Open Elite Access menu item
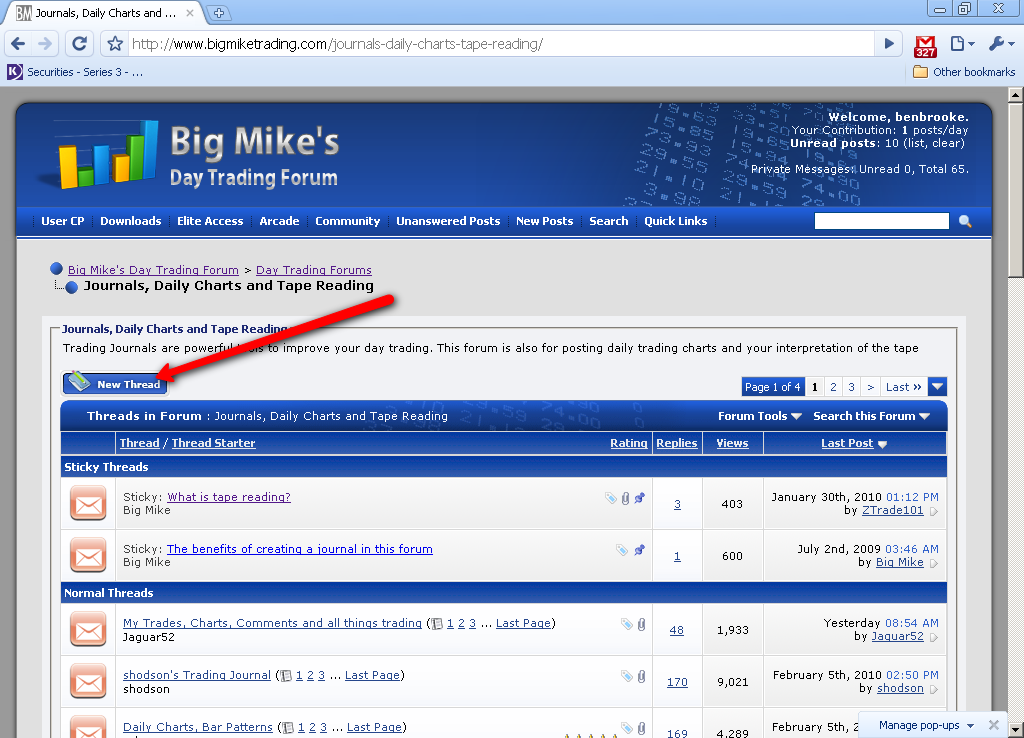The height and width of the screenshot is (738, 1024). [210, 221]
